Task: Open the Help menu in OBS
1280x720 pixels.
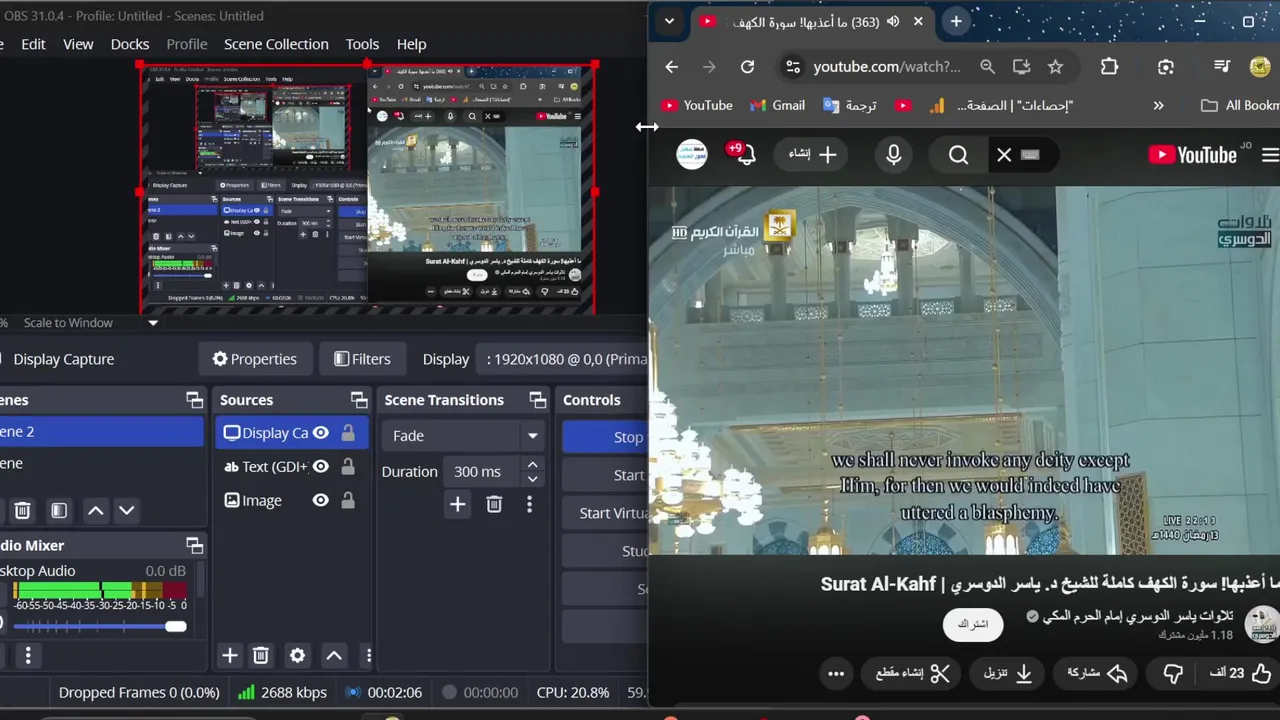Action: [411, 44]
